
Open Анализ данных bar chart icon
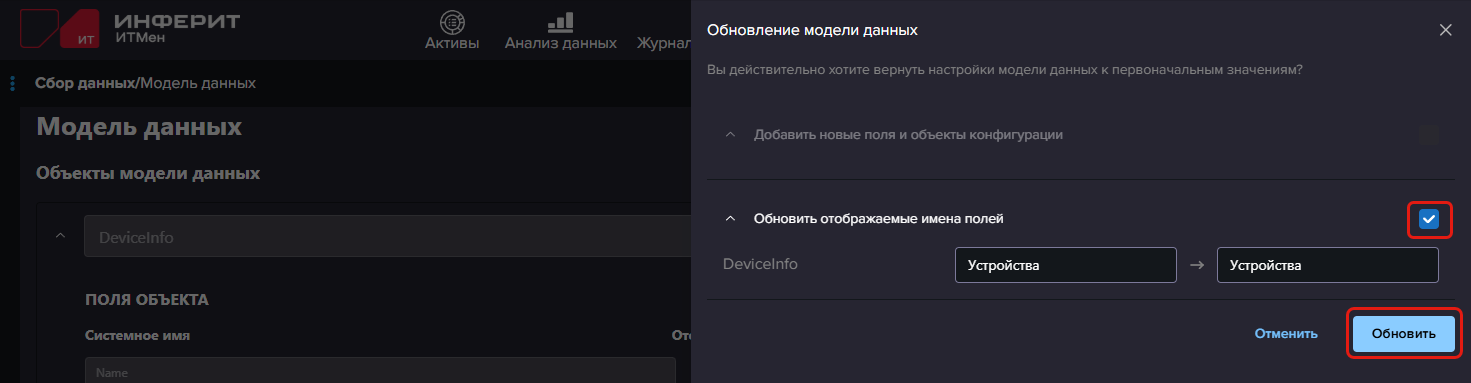pos(560,21)
